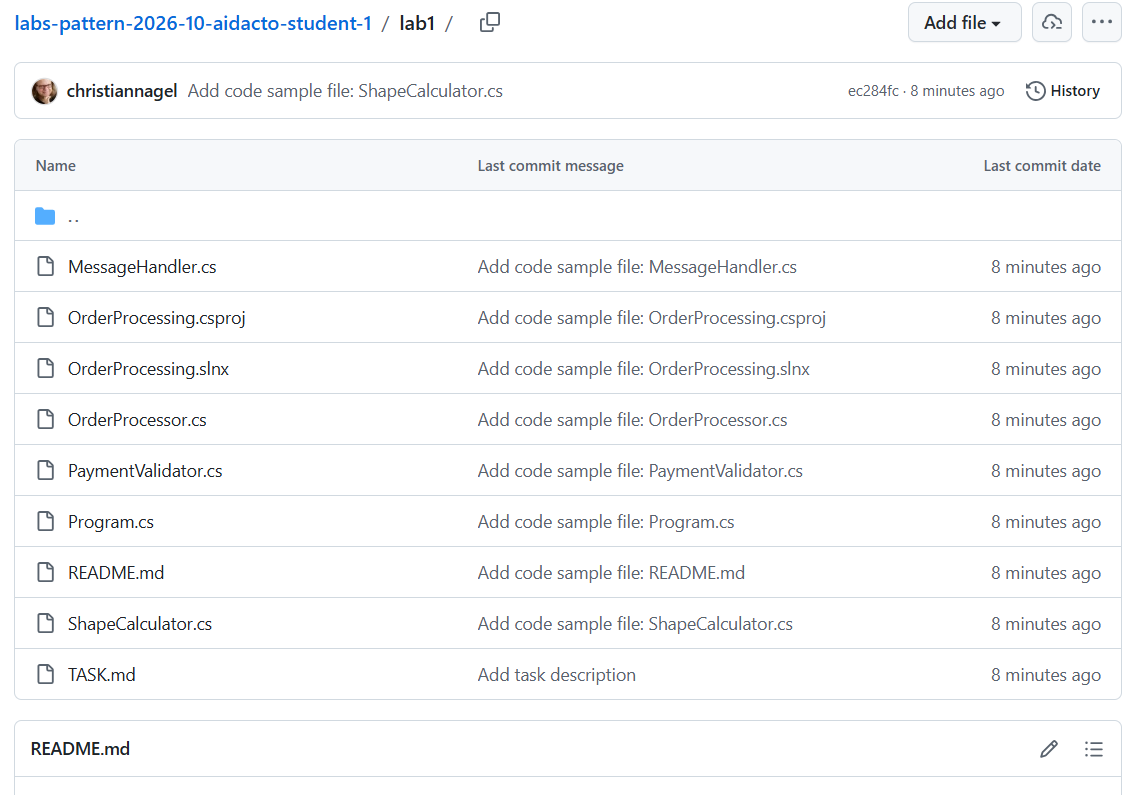
Task: Open commit hash ec284fc
Action: [873, 91]
